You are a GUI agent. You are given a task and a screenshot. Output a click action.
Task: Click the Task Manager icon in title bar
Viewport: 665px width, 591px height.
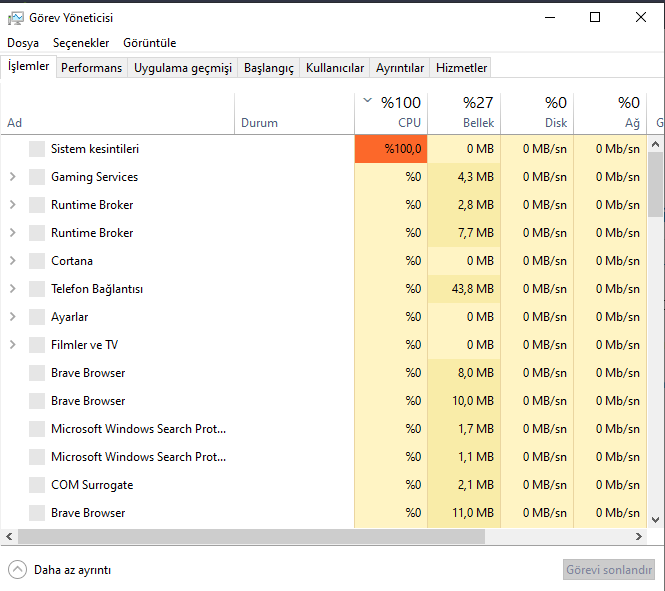pos(16,17)
